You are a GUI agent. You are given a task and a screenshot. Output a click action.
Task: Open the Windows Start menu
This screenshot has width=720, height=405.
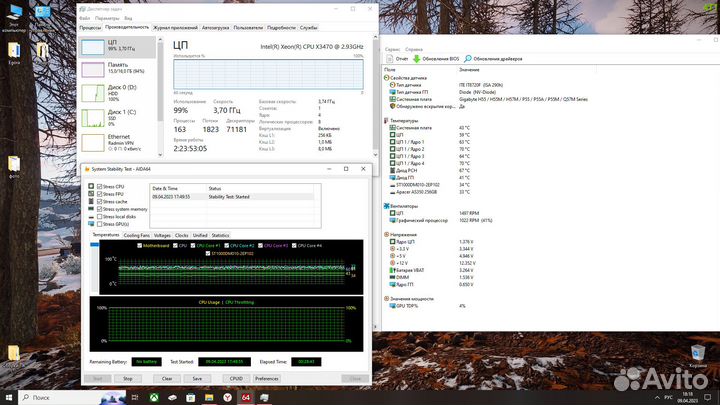coord(9,397)
